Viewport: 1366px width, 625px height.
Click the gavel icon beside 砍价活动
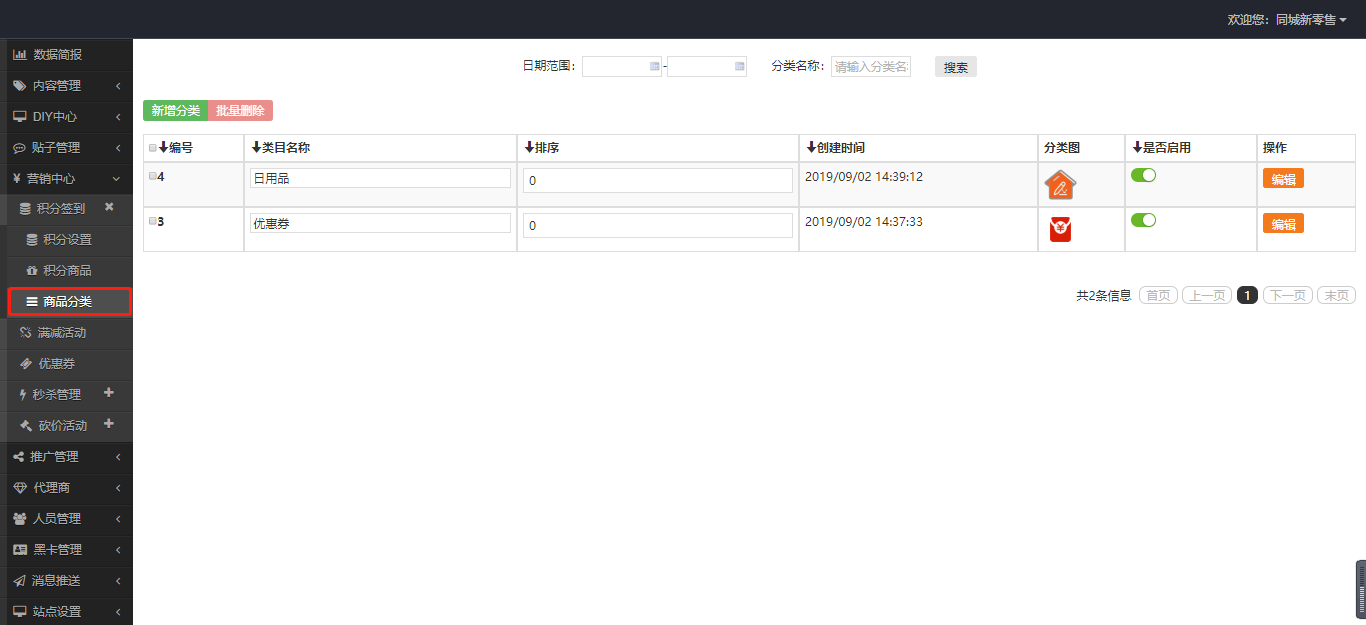[26, 426]
